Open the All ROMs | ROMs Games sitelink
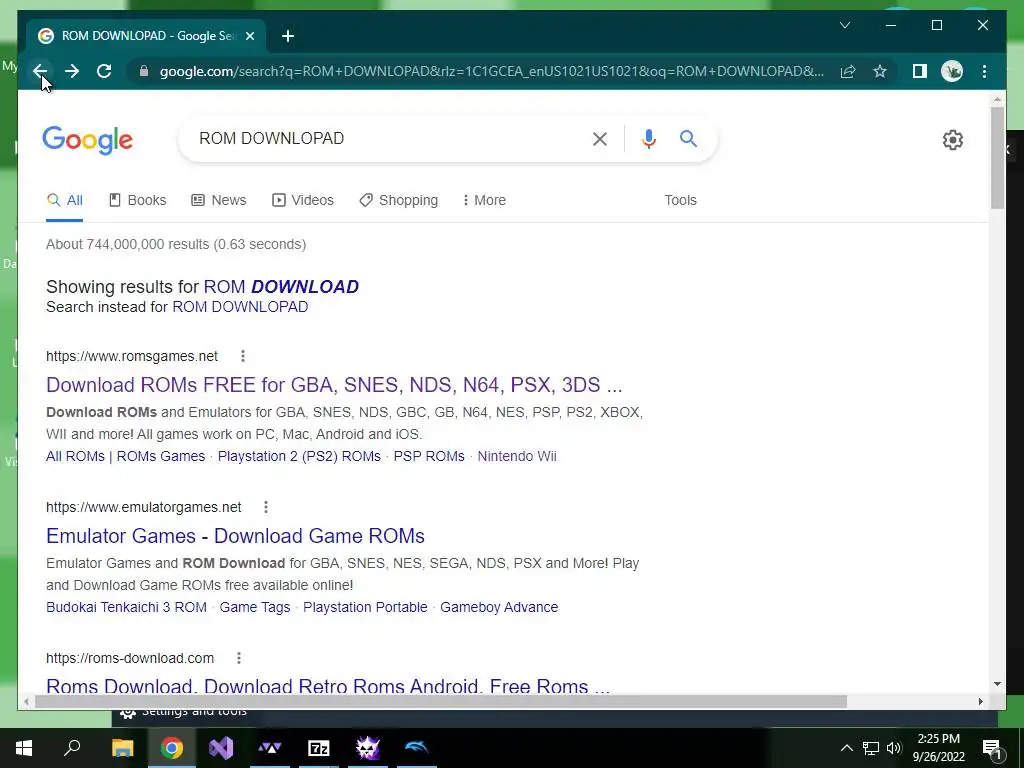1024x768 pixels. [125, 456]
